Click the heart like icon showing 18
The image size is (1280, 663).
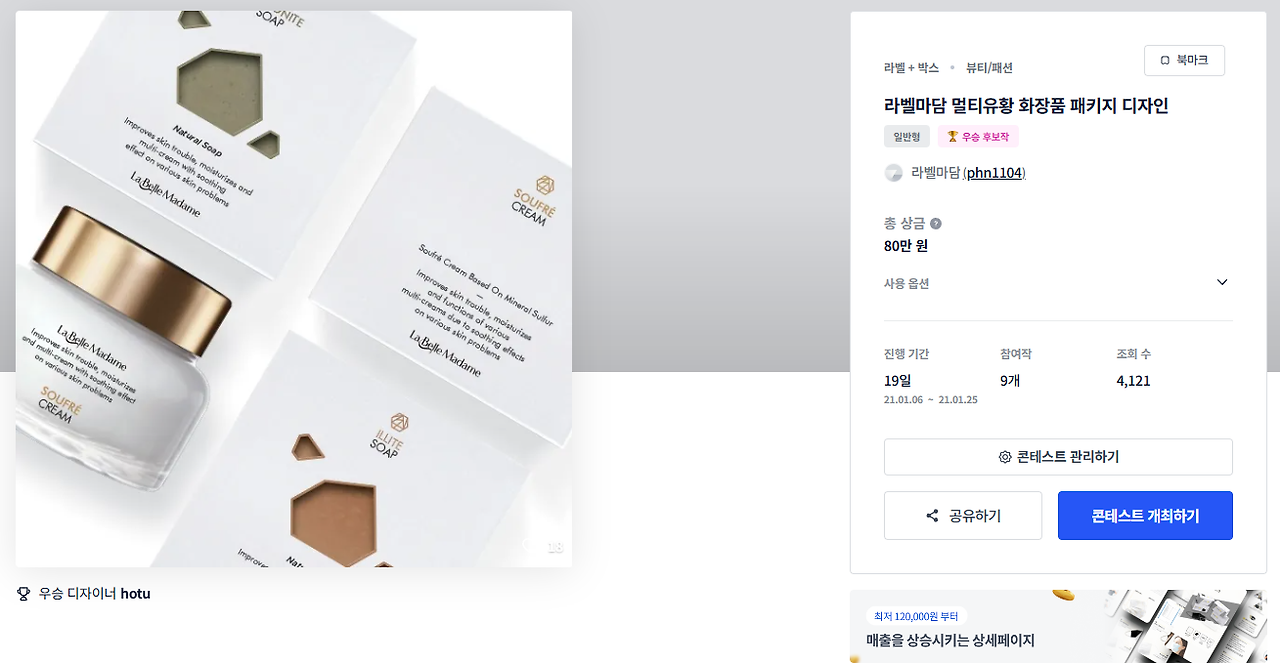531,546
